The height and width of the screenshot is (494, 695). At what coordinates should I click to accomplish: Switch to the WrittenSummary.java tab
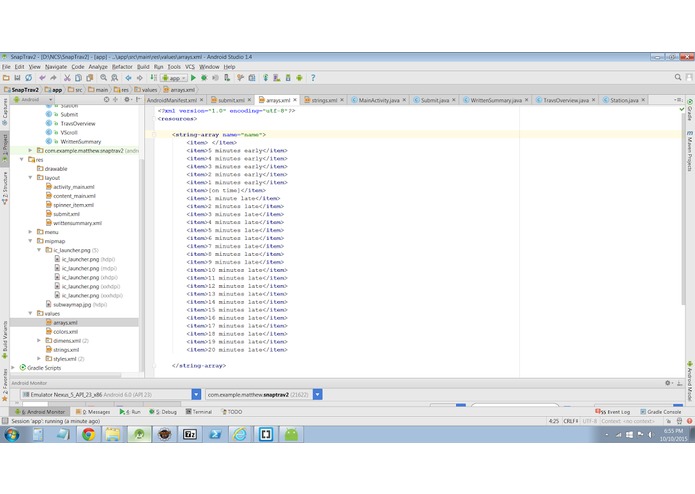click(x=496, y=100)
